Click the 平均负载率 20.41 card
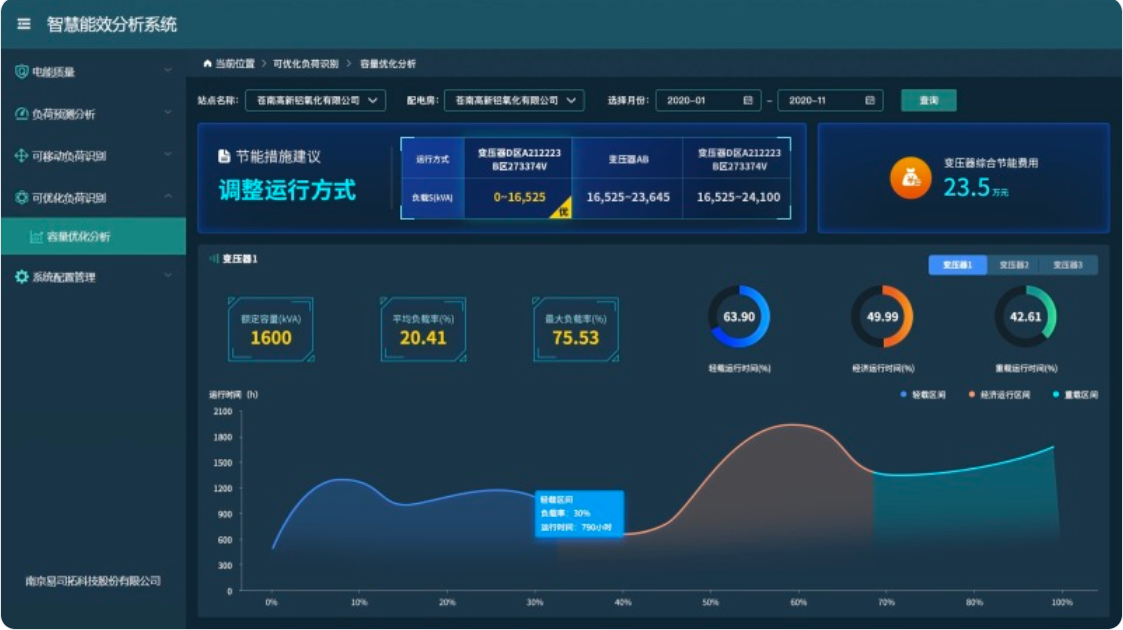Image resolution: width=1123 pixels, height=630 pixels. pos(423,329)
